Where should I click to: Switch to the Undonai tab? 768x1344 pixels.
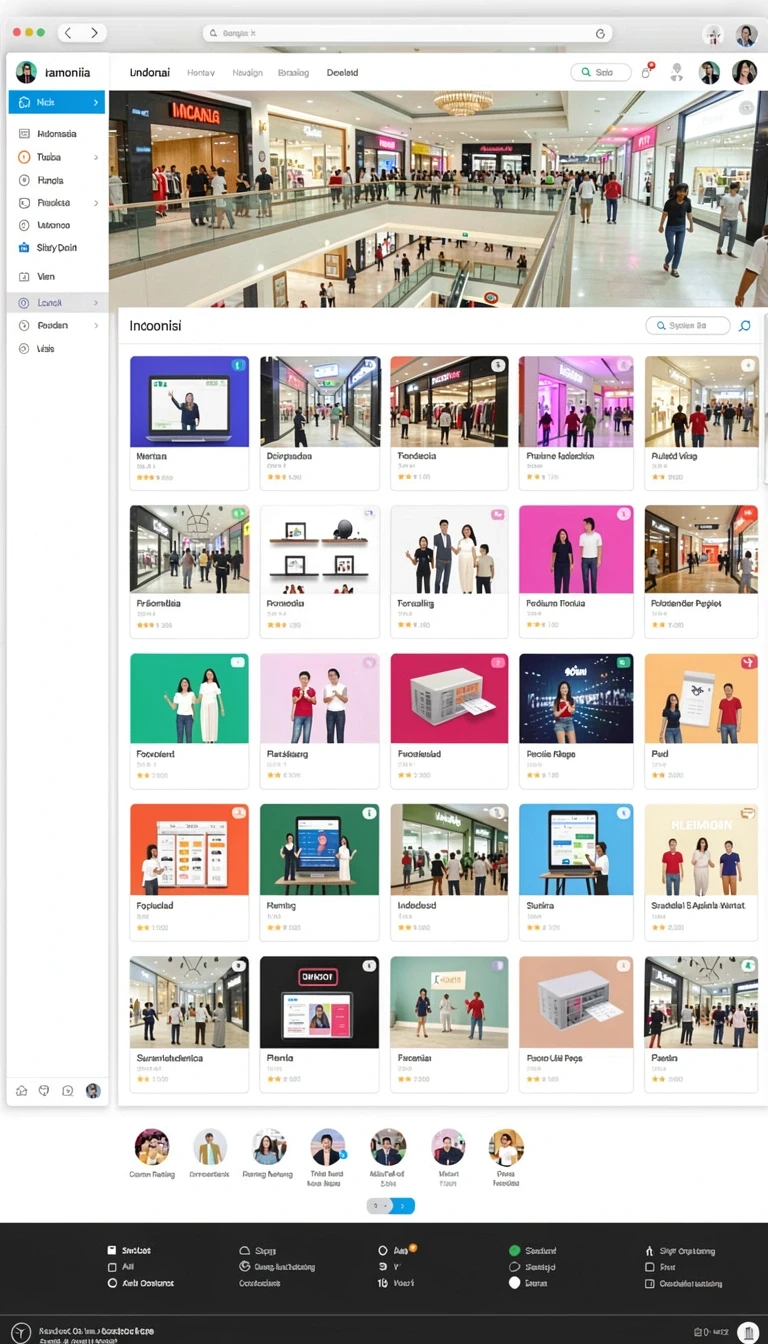[x=150, y=72]
